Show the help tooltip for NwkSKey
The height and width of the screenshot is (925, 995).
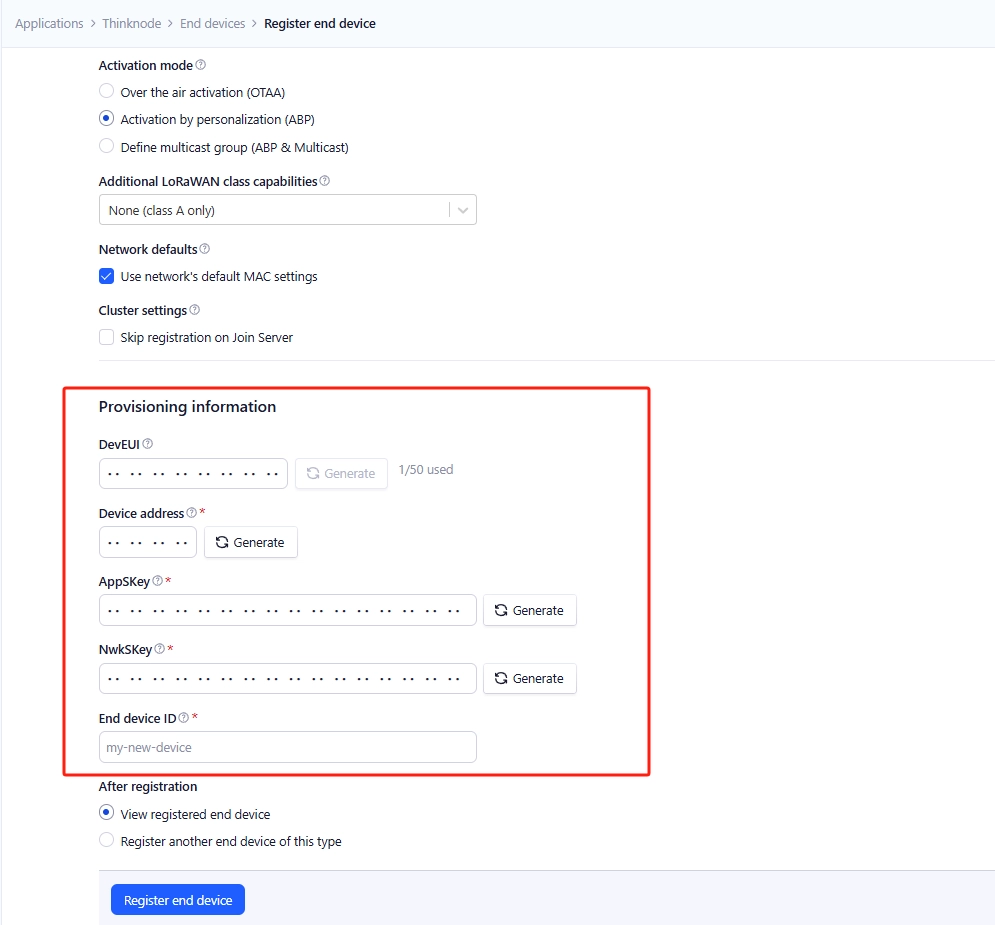coord(159,649)
